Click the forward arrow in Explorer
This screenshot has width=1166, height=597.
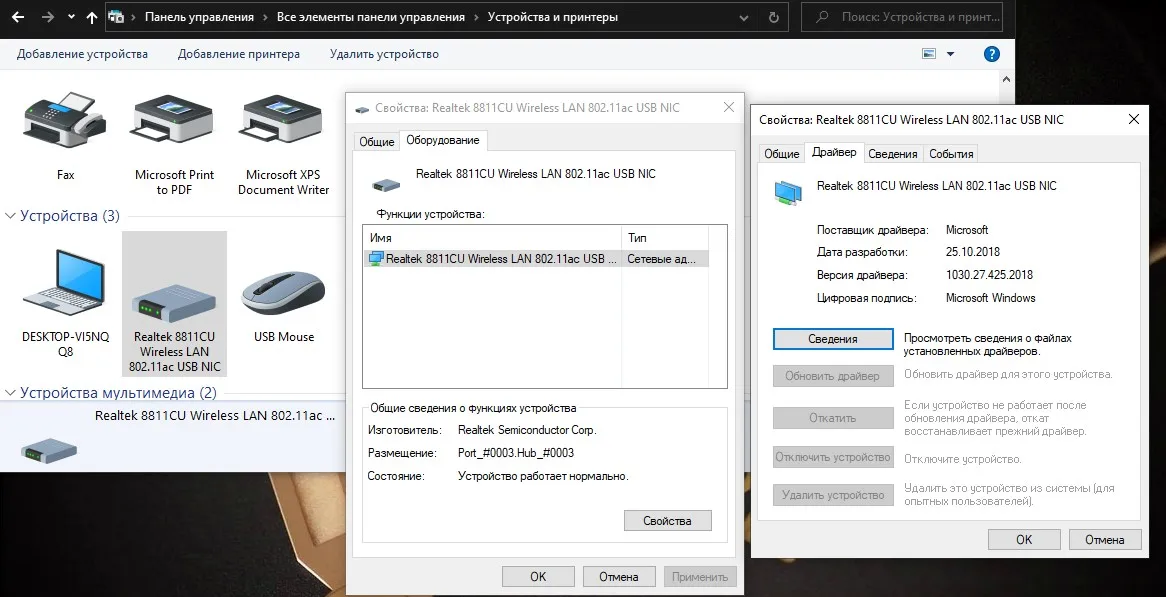click(48, 16)
